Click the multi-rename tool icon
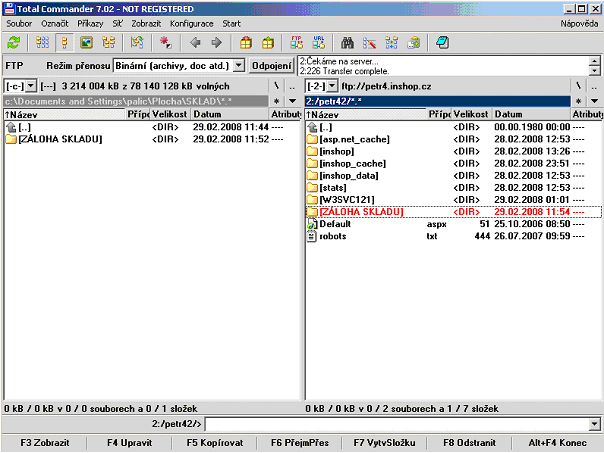Image resolution: width=604 pixels, height=453 pixels. pos(369,42)
